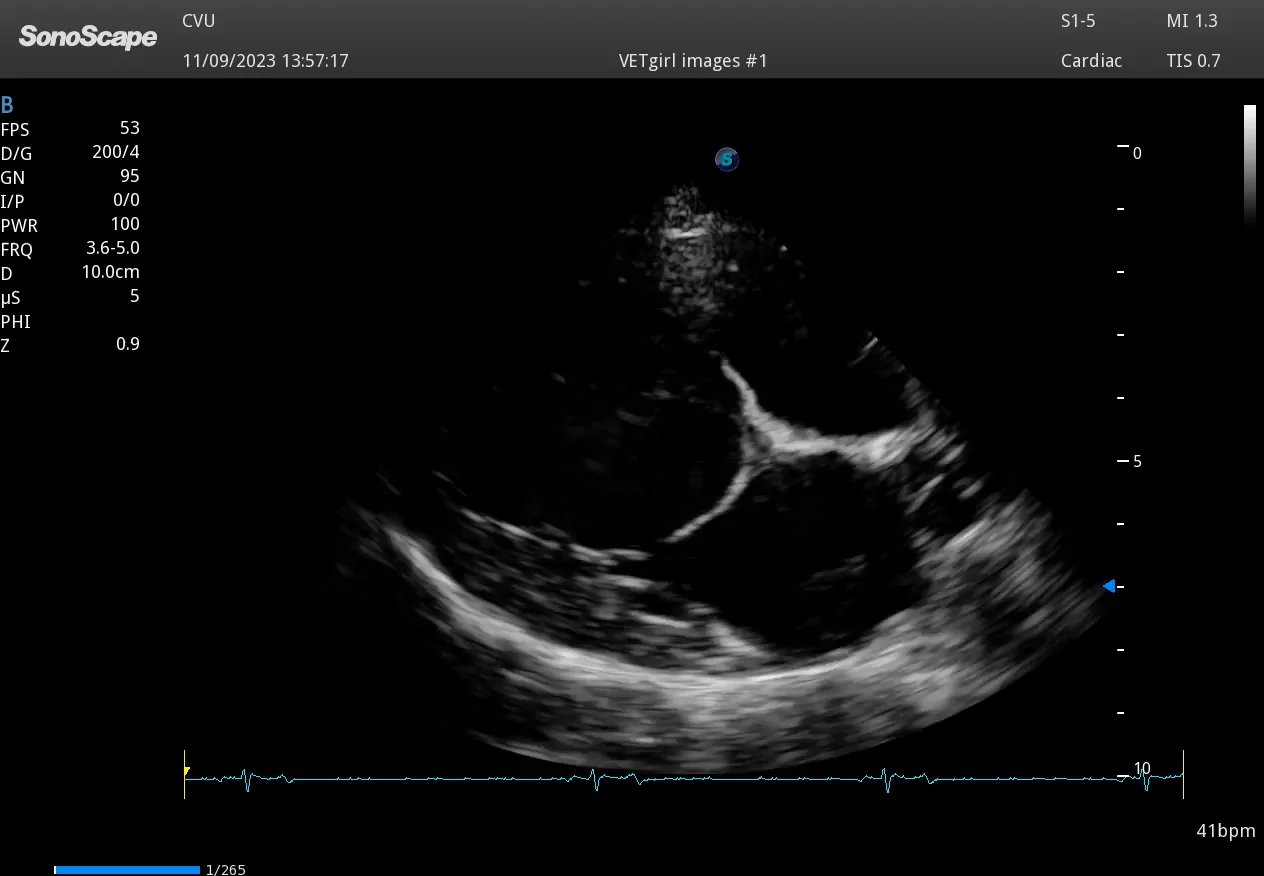Click the S1-5 probe label
The height and width of the screenshot is (876, 1264).
point(1078,21)
